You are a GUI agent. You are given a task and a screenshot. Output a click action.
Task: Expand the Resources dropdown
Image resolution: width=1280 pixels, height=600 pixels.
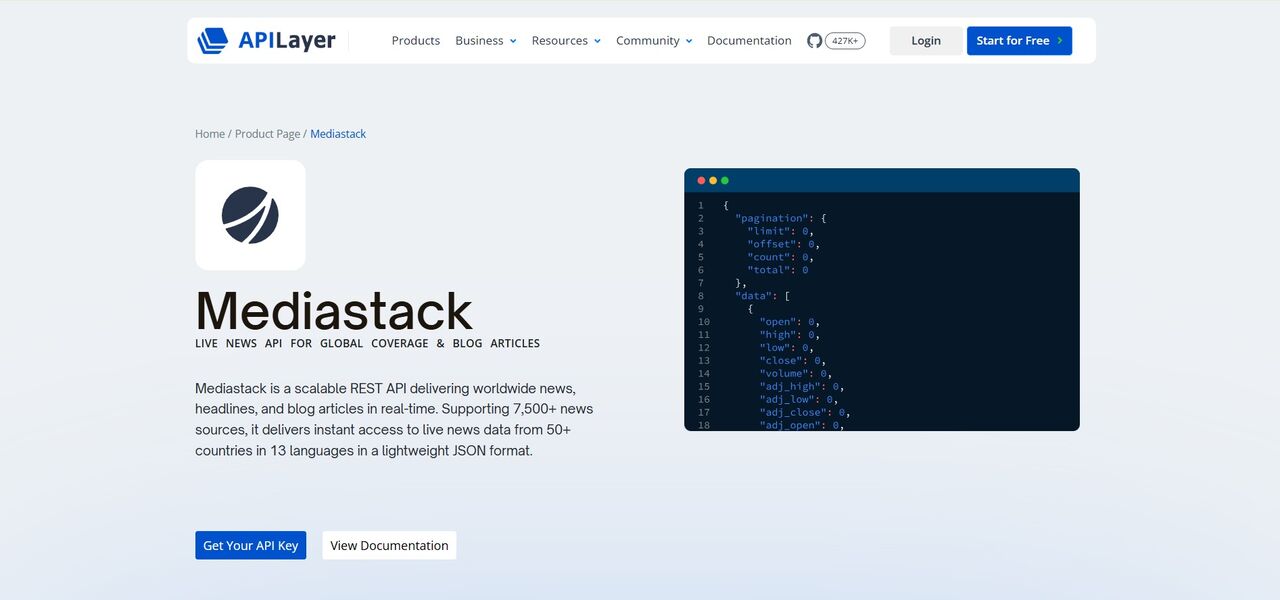(x=566, y=41)
